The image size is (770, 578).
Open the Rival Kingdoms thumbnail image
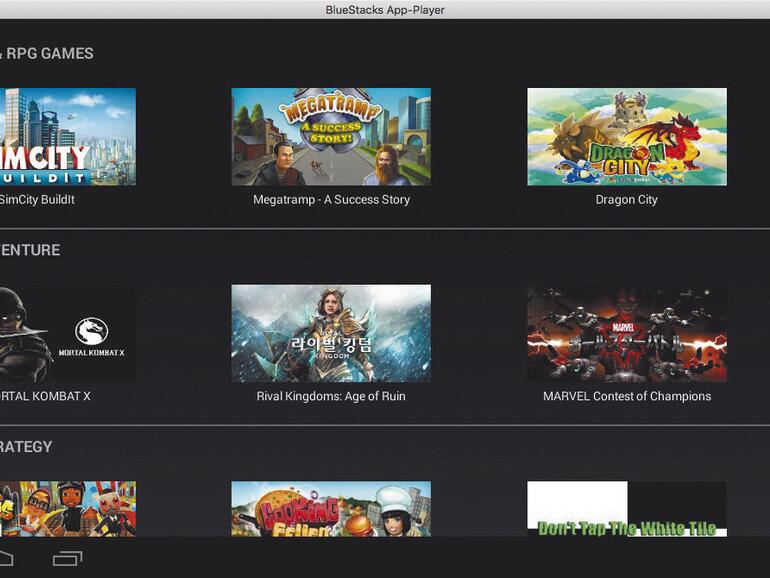[331, 333]
